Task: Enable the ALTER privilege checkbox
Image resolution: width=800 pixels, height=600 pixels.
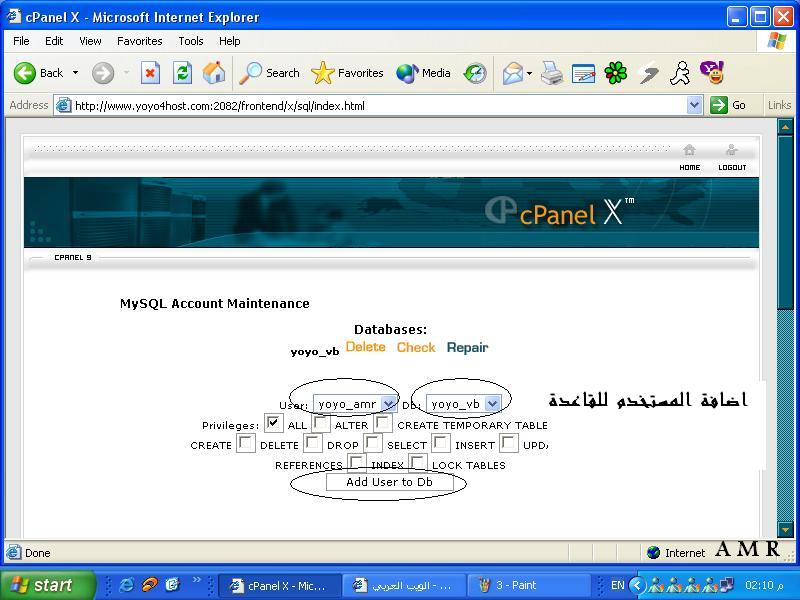Action: pos(321,423)
